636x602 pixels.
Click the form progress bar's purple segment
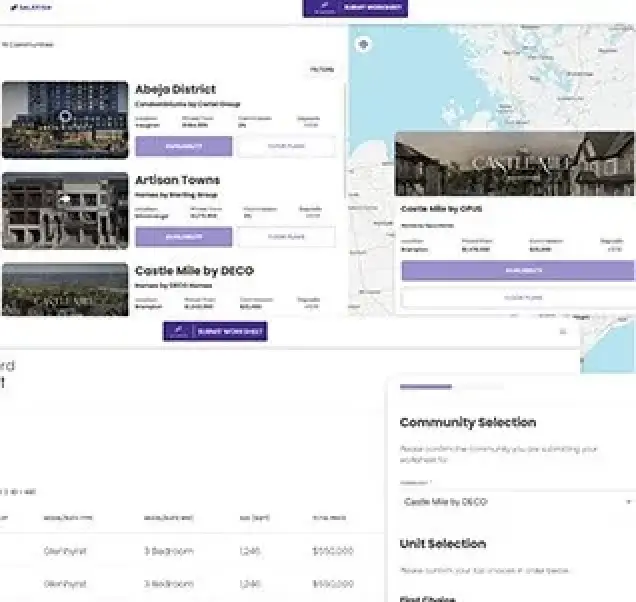coord(425,387)
